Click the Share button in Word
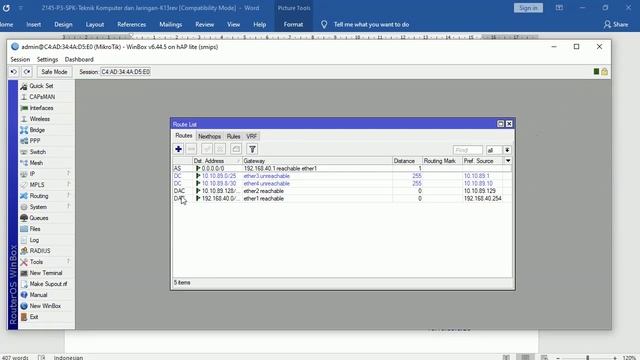 (x=616, y=24)
